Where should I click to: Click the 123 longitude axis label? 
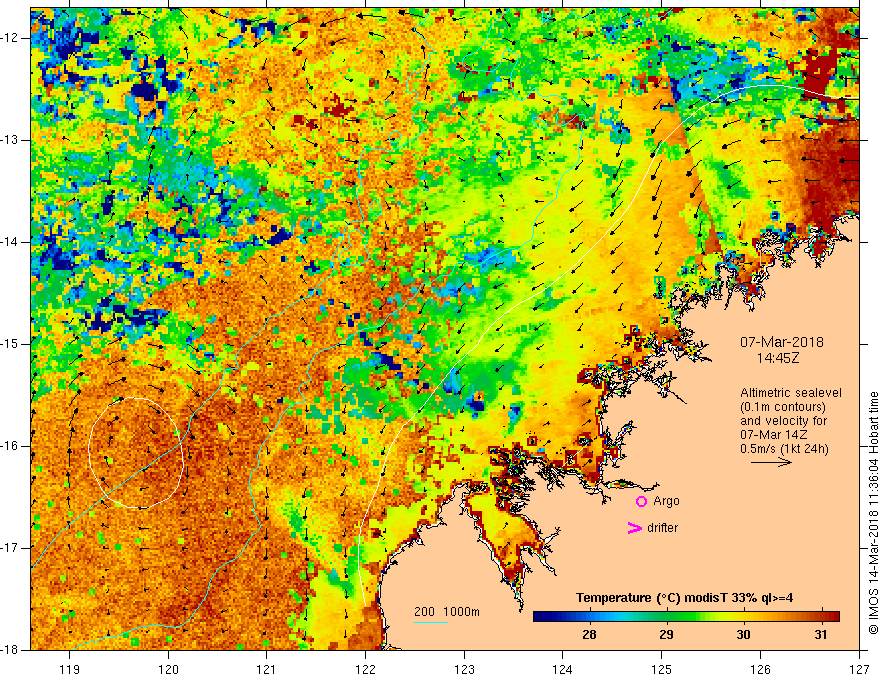click(463, 668)
